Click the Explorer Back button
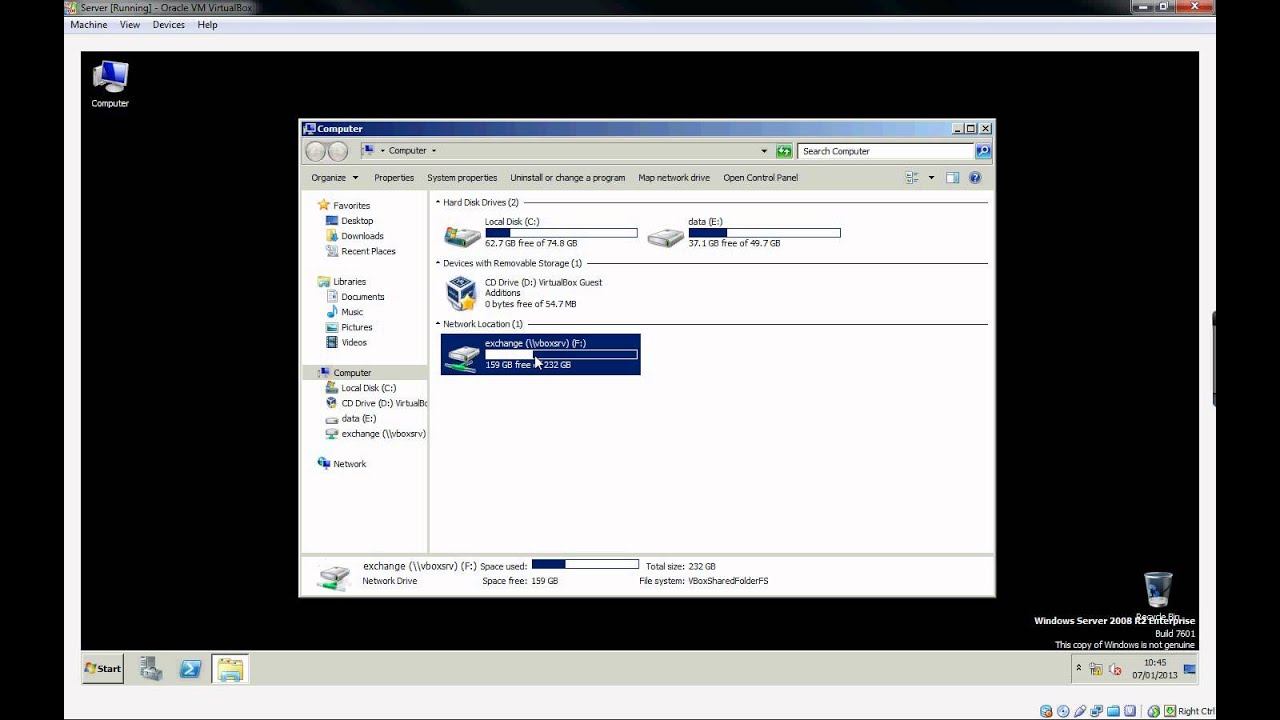 point(316,151)
